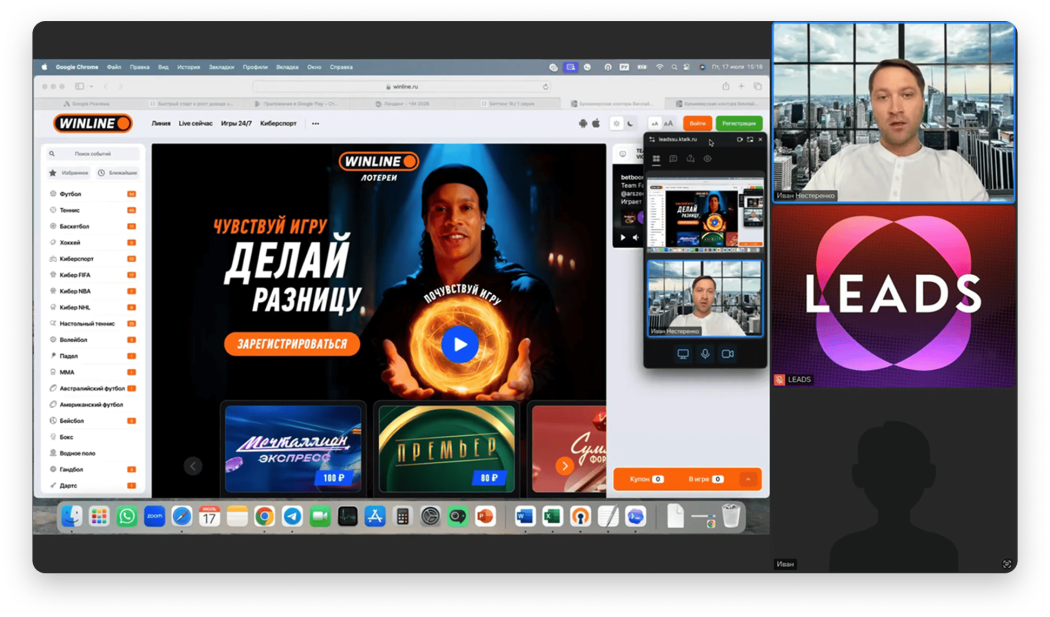Image resolution: width=1050 pixels, height=617 pixels.
Task: Open the Ближайшие upcoming filter
Action: [x=117, y=173]
